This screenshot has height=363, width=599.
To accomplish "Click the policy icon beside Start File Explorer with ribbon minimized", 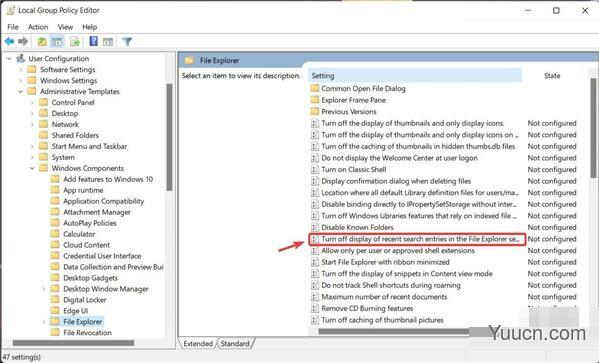I will (x=315, y=262).
